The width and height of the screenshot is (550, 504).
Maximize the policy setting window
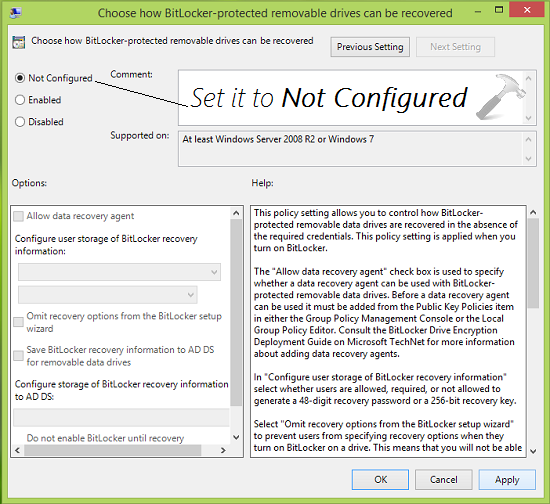pyautogui.click(x=499, y=10)
